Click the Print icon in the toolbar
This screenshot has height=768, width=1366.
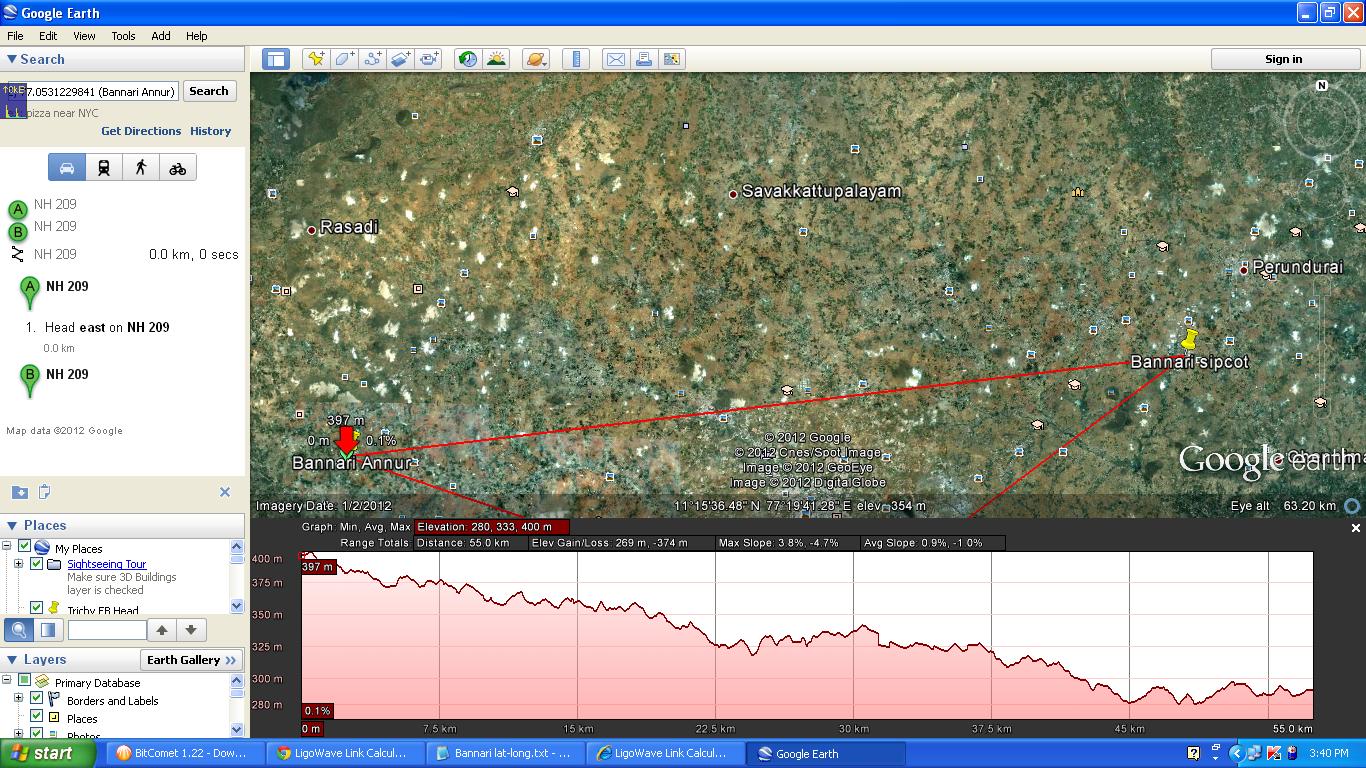643,59
